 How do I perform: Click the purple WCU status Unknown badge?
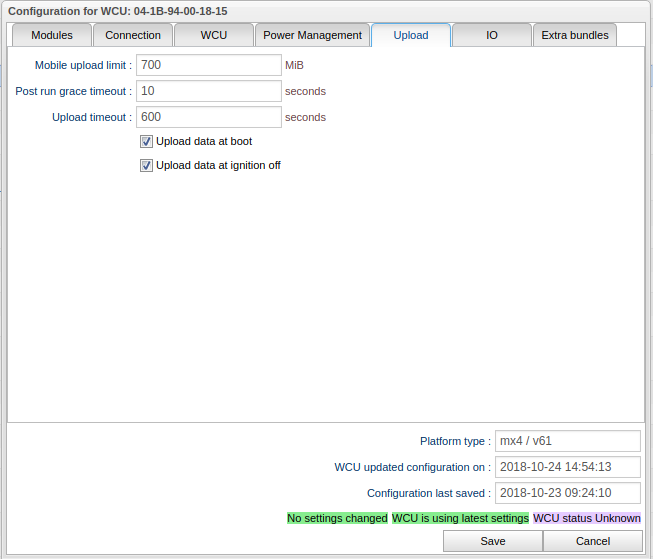[587, 518]
